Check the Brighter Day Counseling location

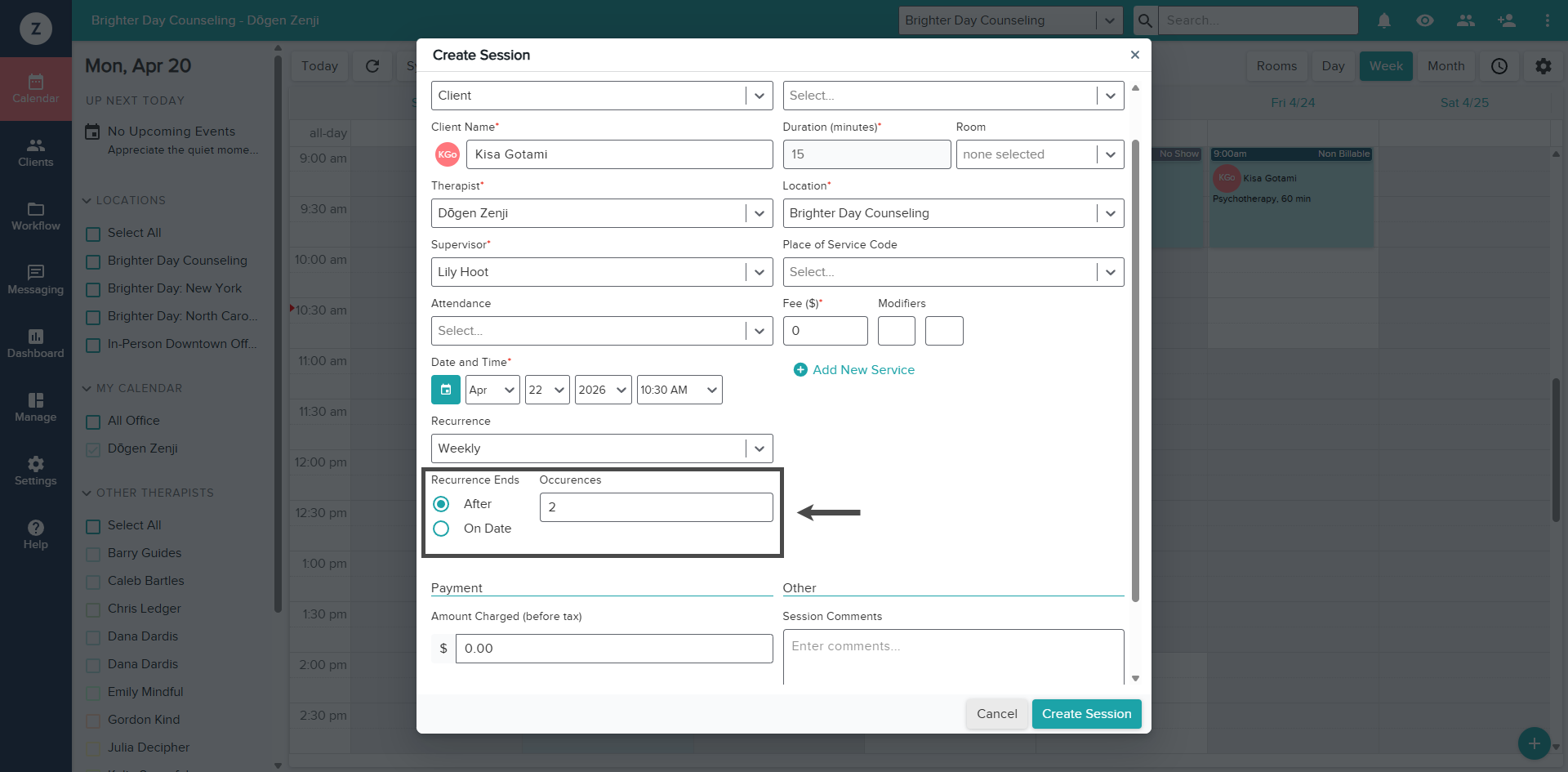click(93, 261)
